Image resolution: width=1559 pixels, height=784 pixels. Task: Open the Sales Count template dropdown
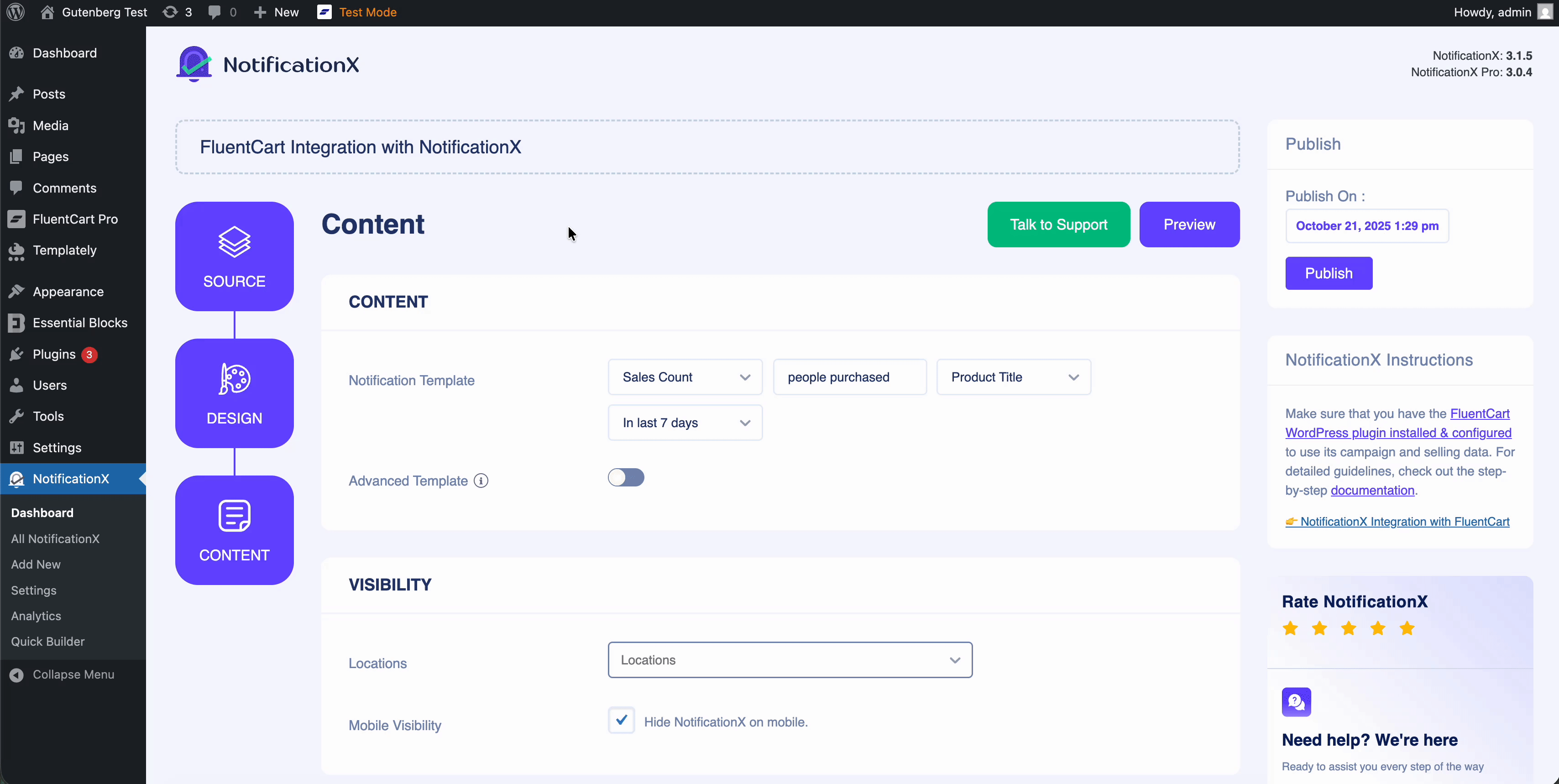(685, 377)
